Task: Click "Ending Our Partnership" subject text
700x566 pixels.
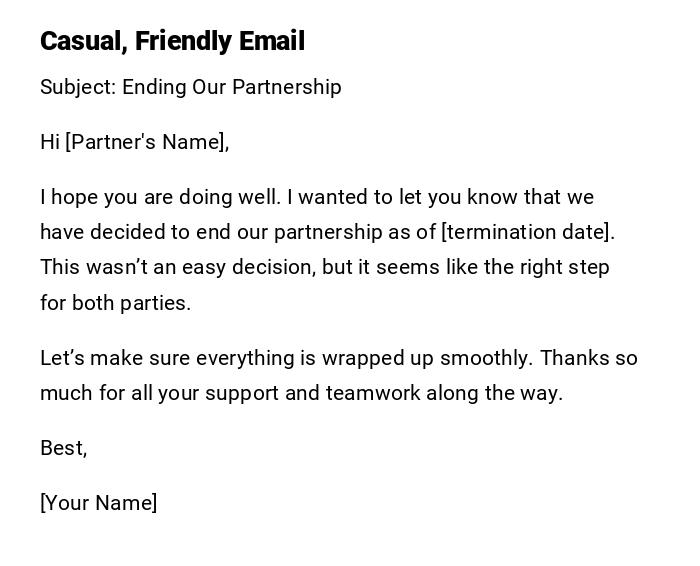Action: pyautogui.click(x=232, y=87)
